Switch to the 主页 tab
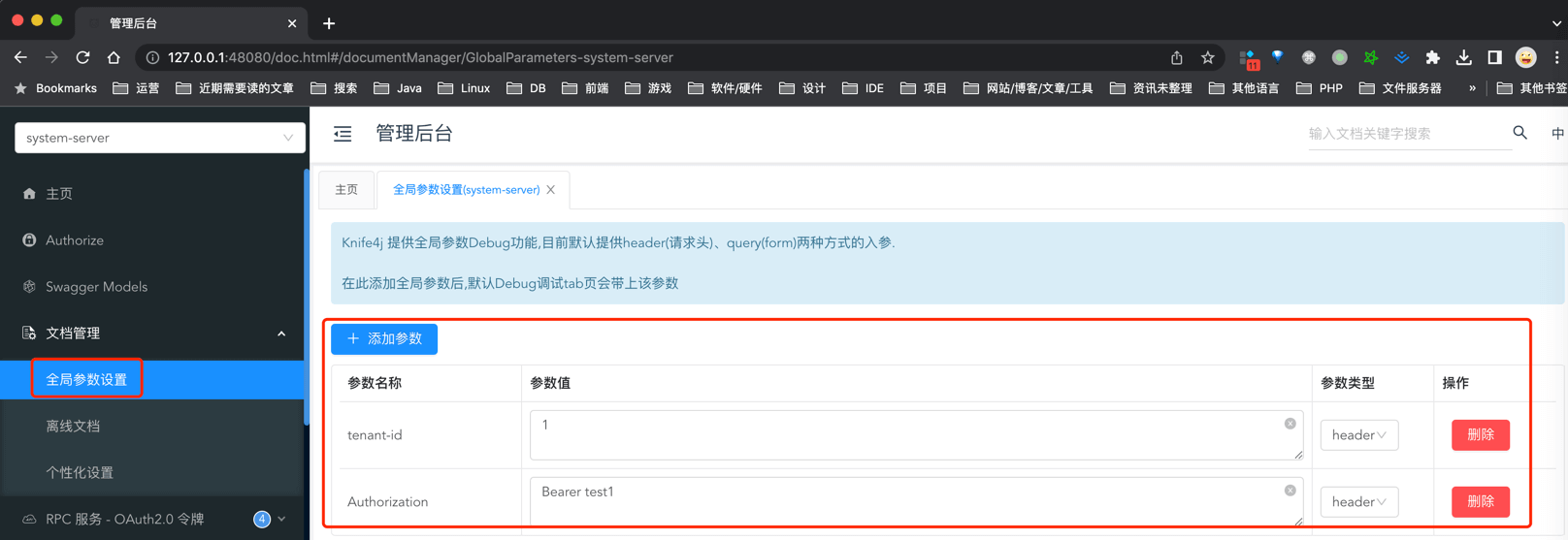The width and height of the screenshot is (1568, 540). click(346, 190)
